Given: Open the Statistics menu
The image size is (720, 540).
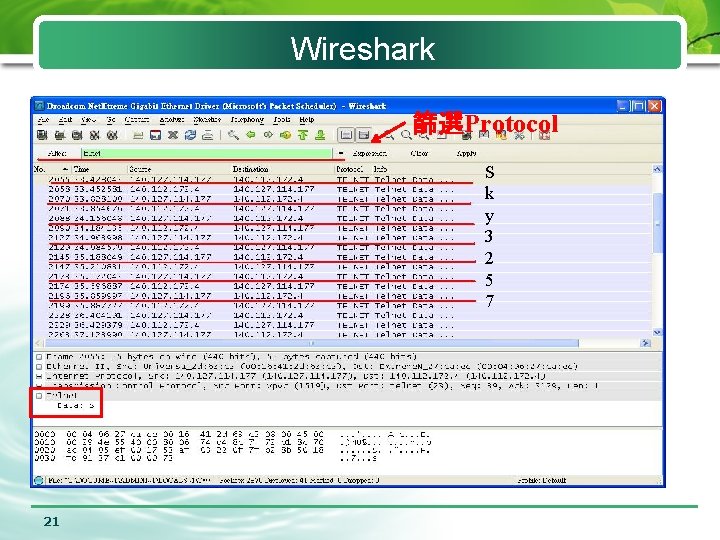Looking at the screenshot, I should click(x=207, y=119).
